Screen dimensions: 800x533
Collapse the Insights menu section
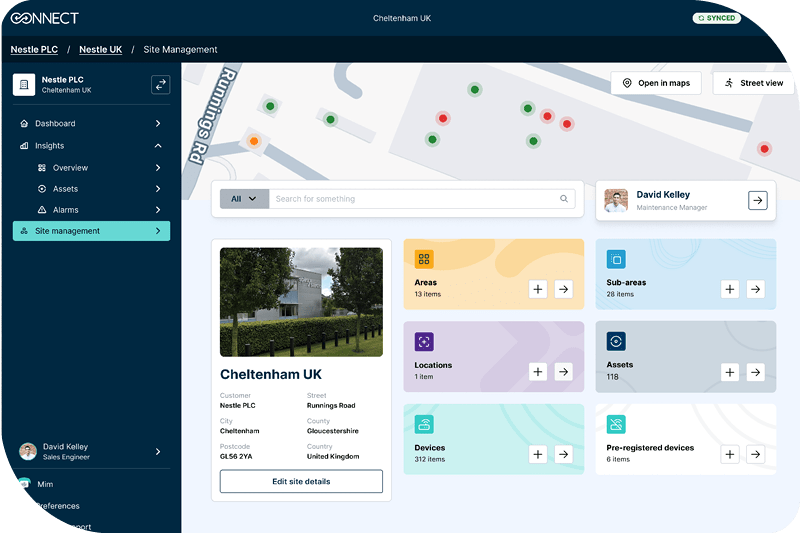click(x=158, y=146)
